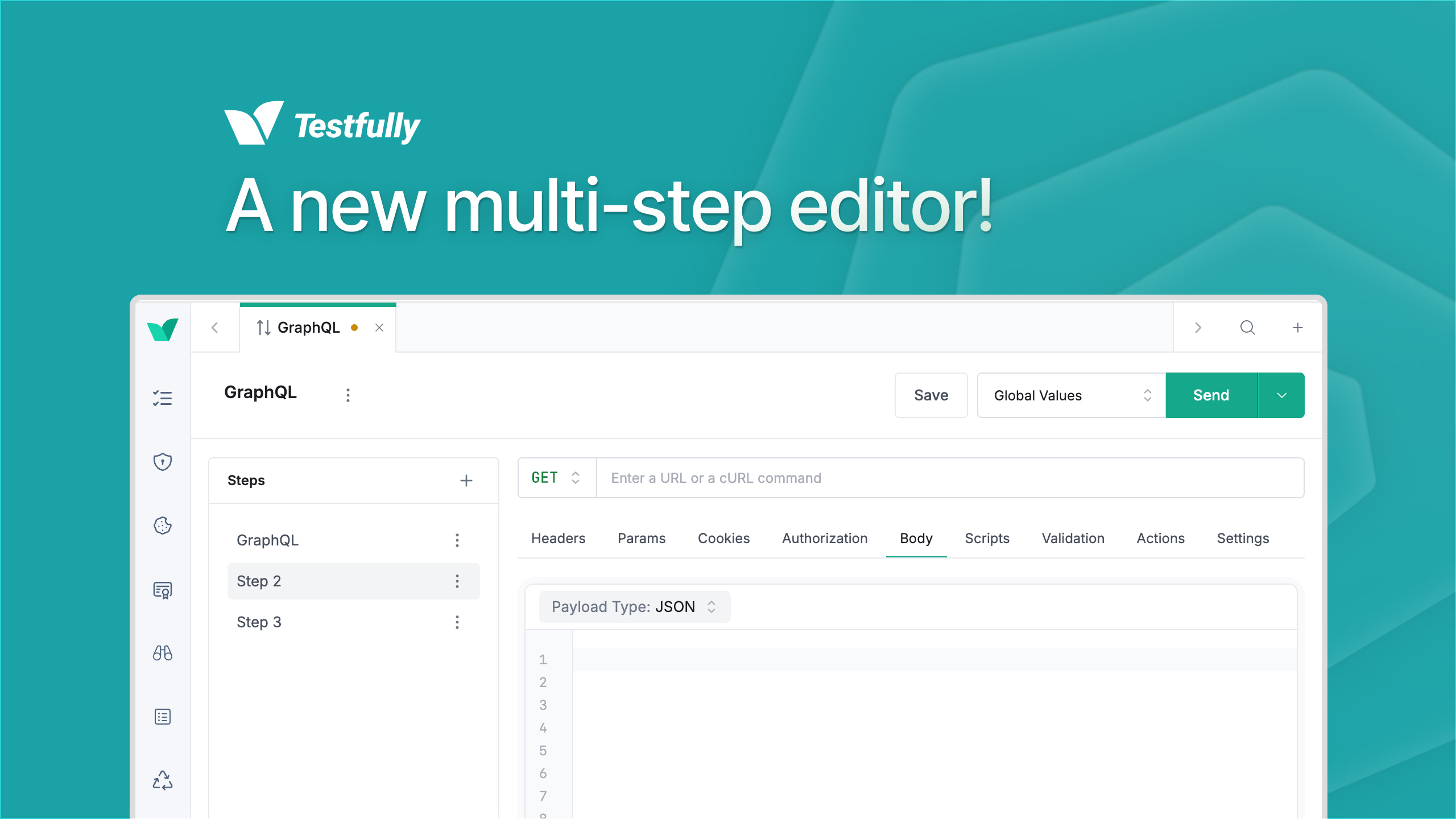The width and height of the screenshot is (1456, 819).
Task: Close the GraphQL tab
Action: (379, 328)
